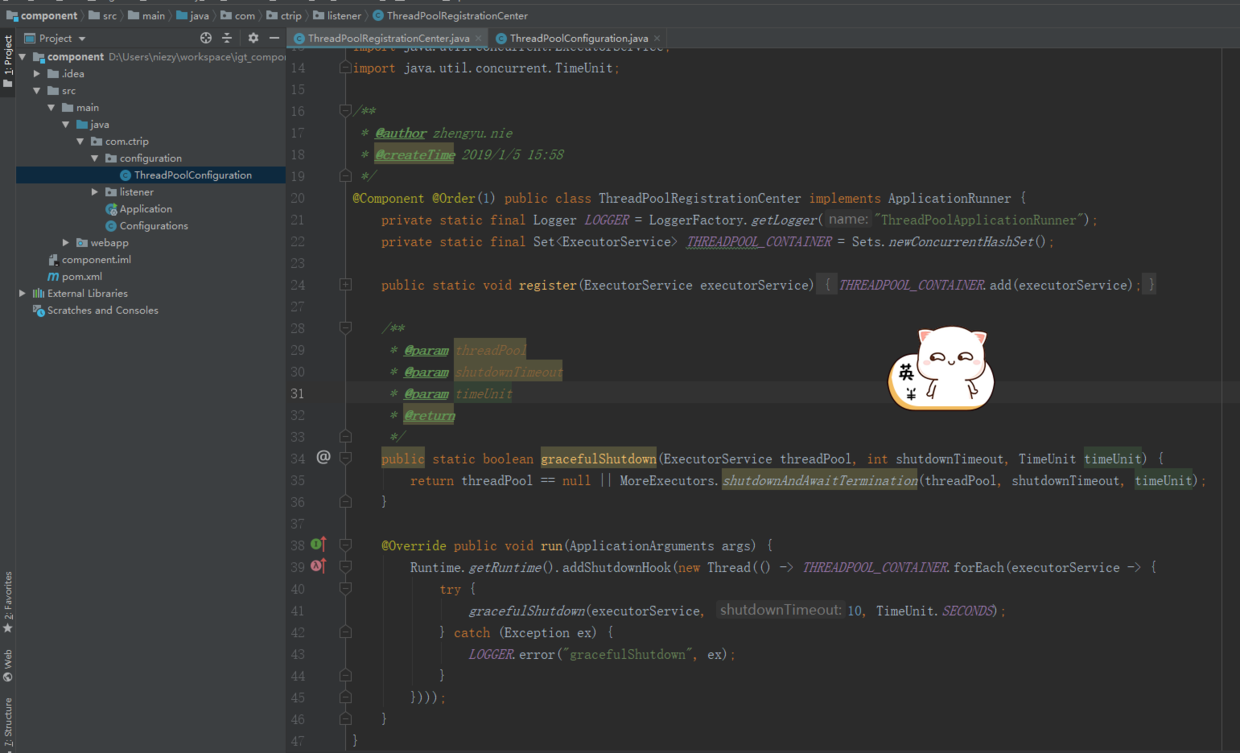This screenshot has height=753, width=1240.
Task: Click the listener breadcrumb in navigation bar
Action: pos(337,16)
